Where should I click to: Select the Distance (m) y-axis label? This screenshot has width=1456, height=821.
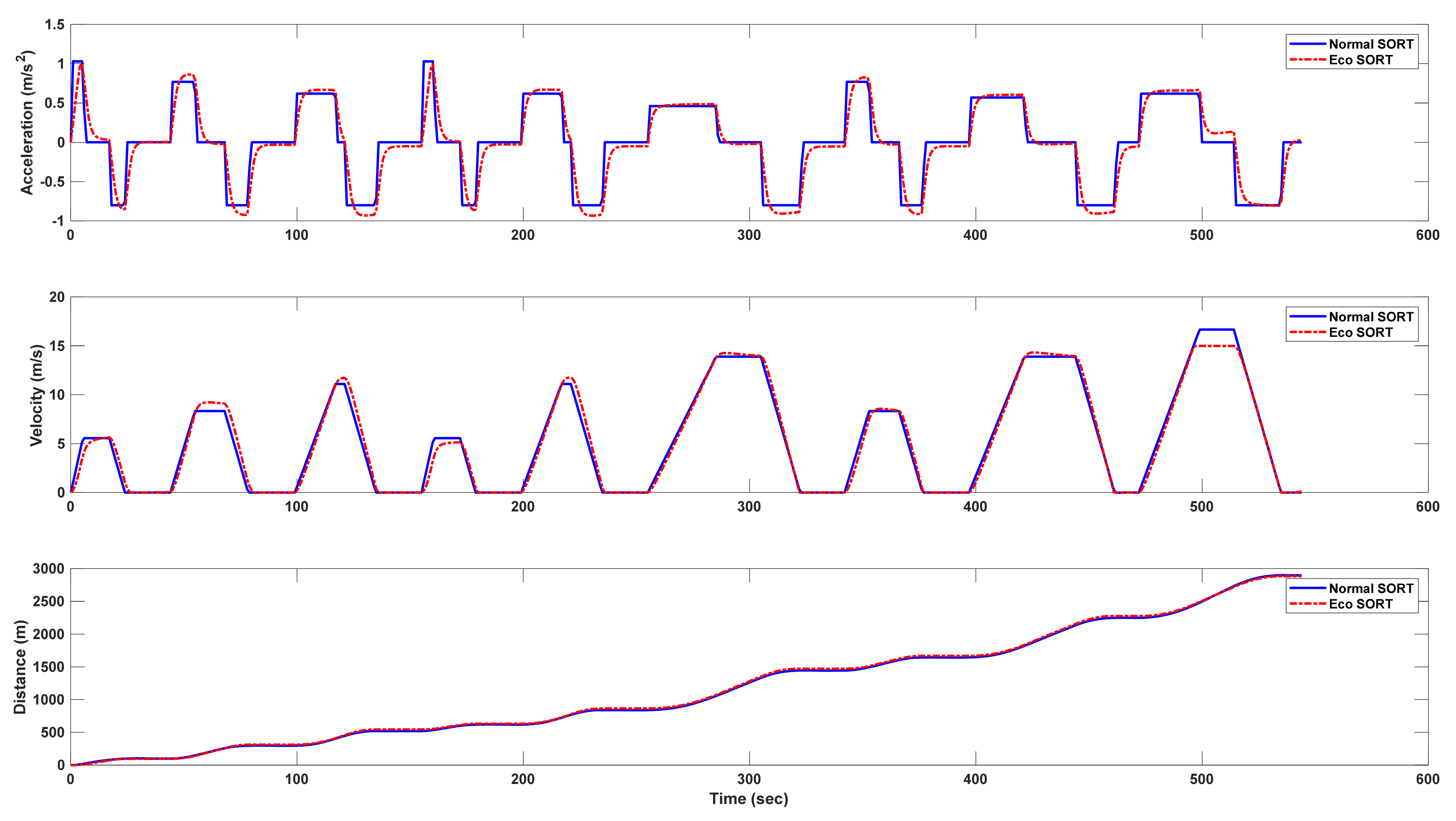click(x=20, y=667)
